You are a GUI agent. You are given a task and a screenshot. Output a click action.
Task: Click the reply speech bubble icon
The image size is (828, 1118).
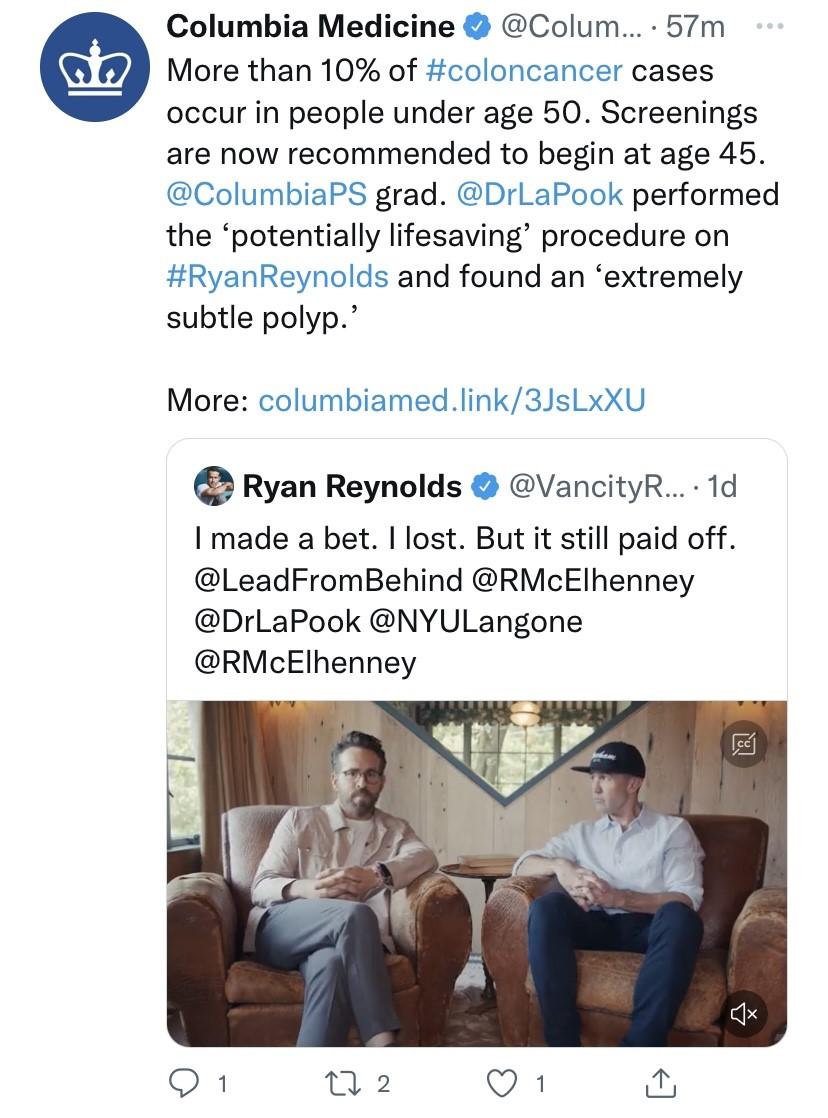(183, 1083)
